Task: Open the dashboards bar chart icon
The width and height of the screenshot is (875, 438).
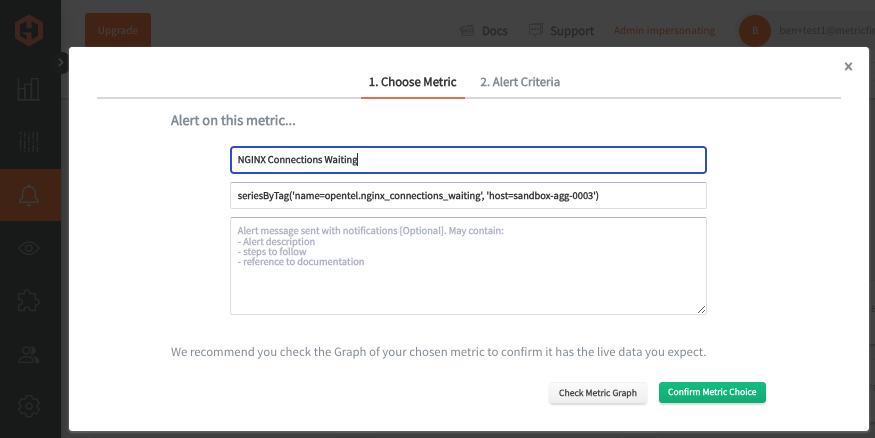Action: [28, 89]
